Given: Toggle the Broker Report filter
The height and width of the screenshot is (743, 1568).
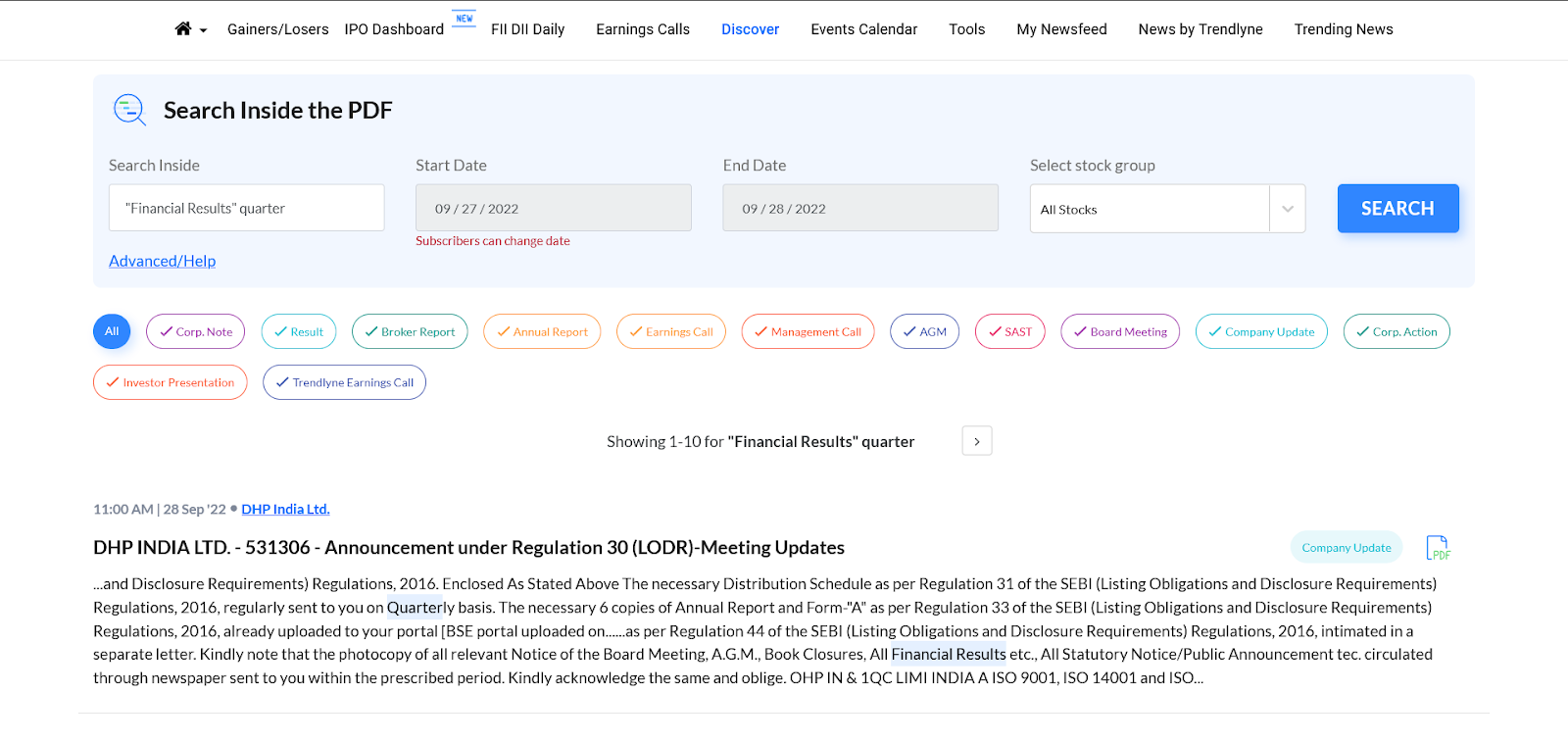Looking at the screenshot, I should pyautogui.click(x=410, y=331).
